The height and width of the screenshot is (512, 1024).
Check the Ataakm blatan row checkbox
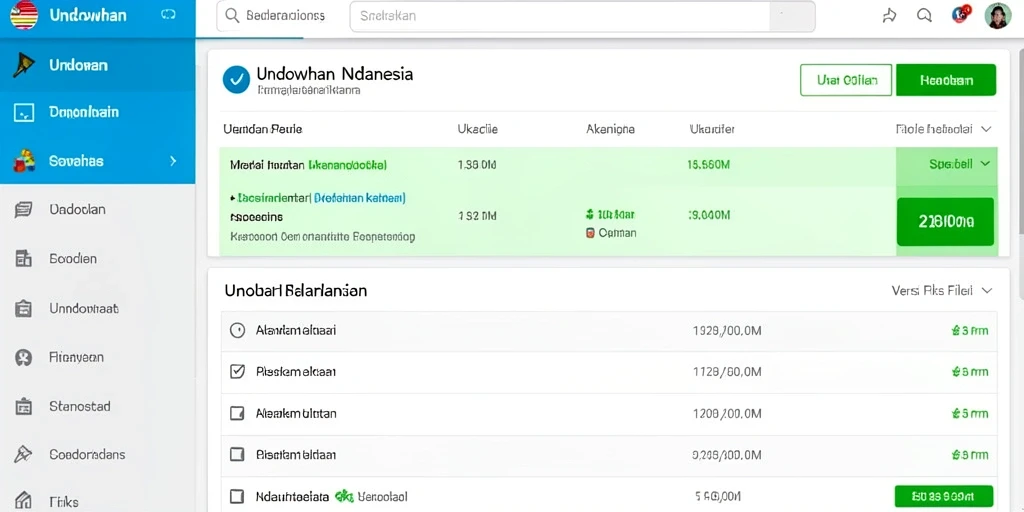coord(238,413)
